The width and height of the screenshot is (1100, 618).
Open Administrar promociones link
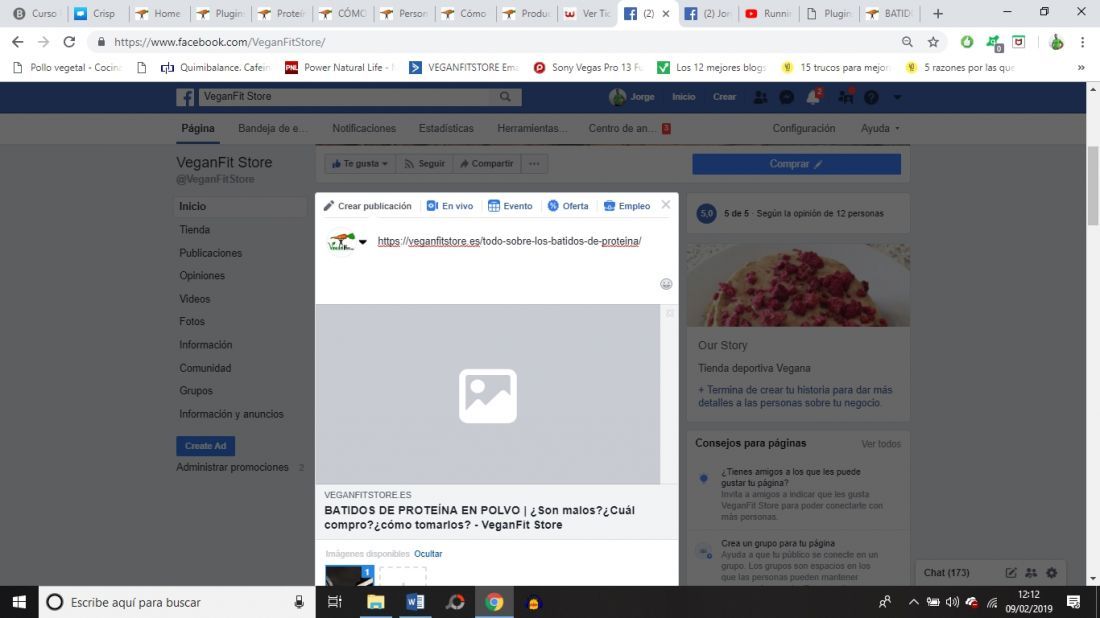[x=232, y=467]
